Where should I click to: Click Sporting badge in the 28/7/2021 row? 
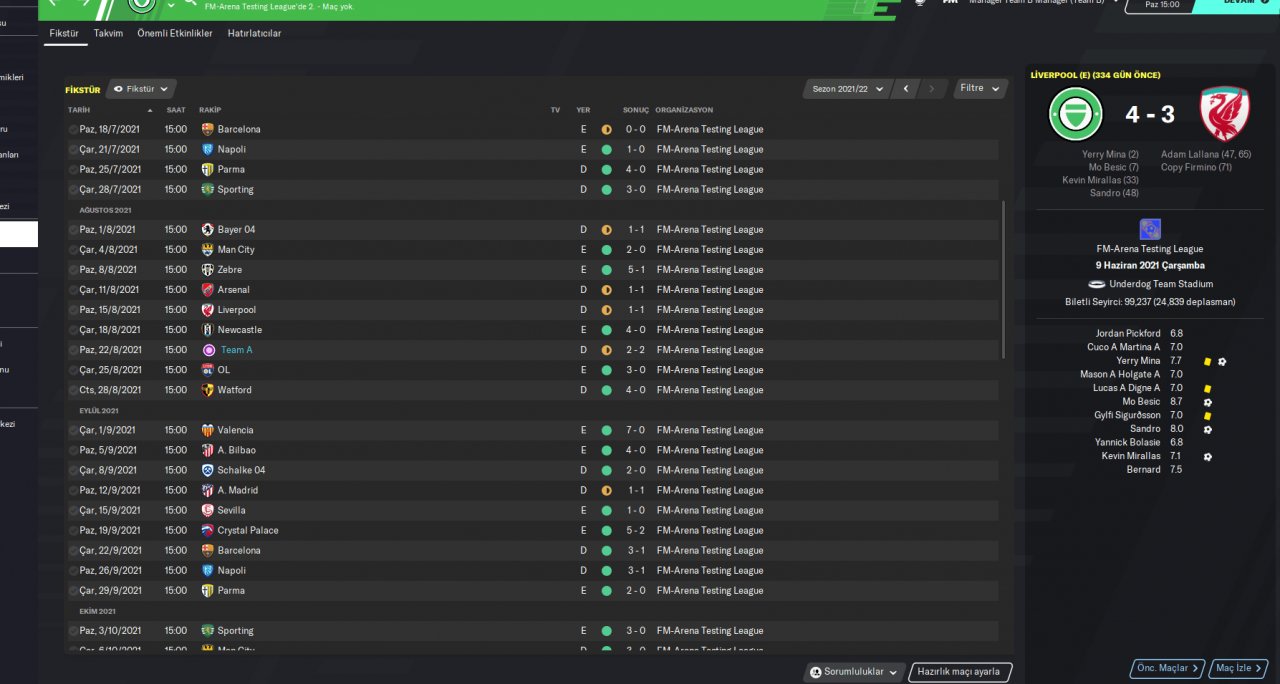click(208, 189)
